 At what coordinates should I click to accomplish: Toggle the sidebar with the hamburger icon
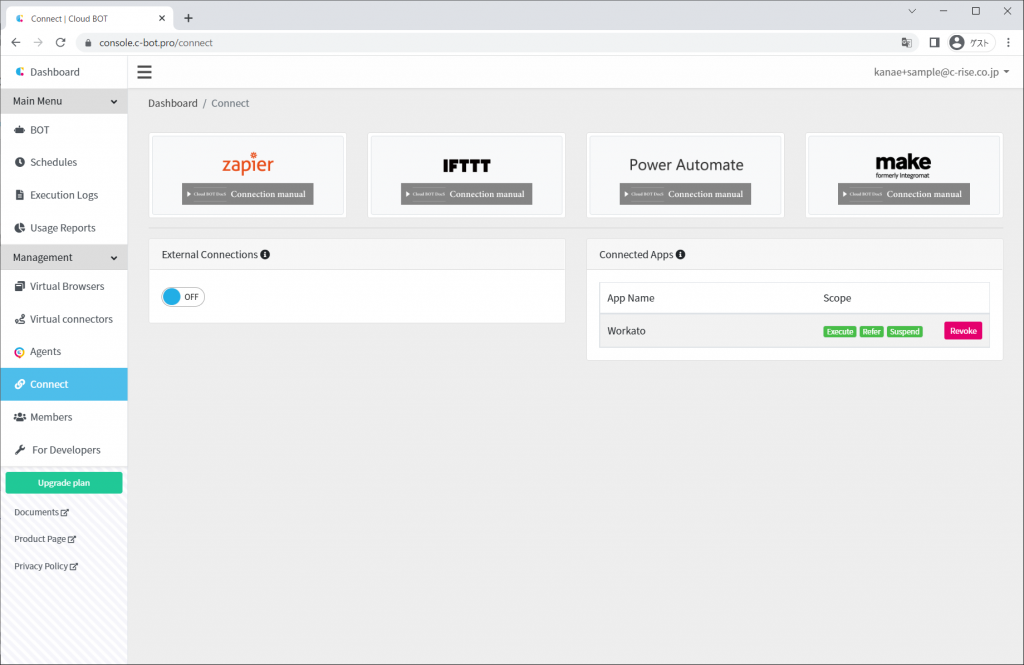(x=144, y=72)
